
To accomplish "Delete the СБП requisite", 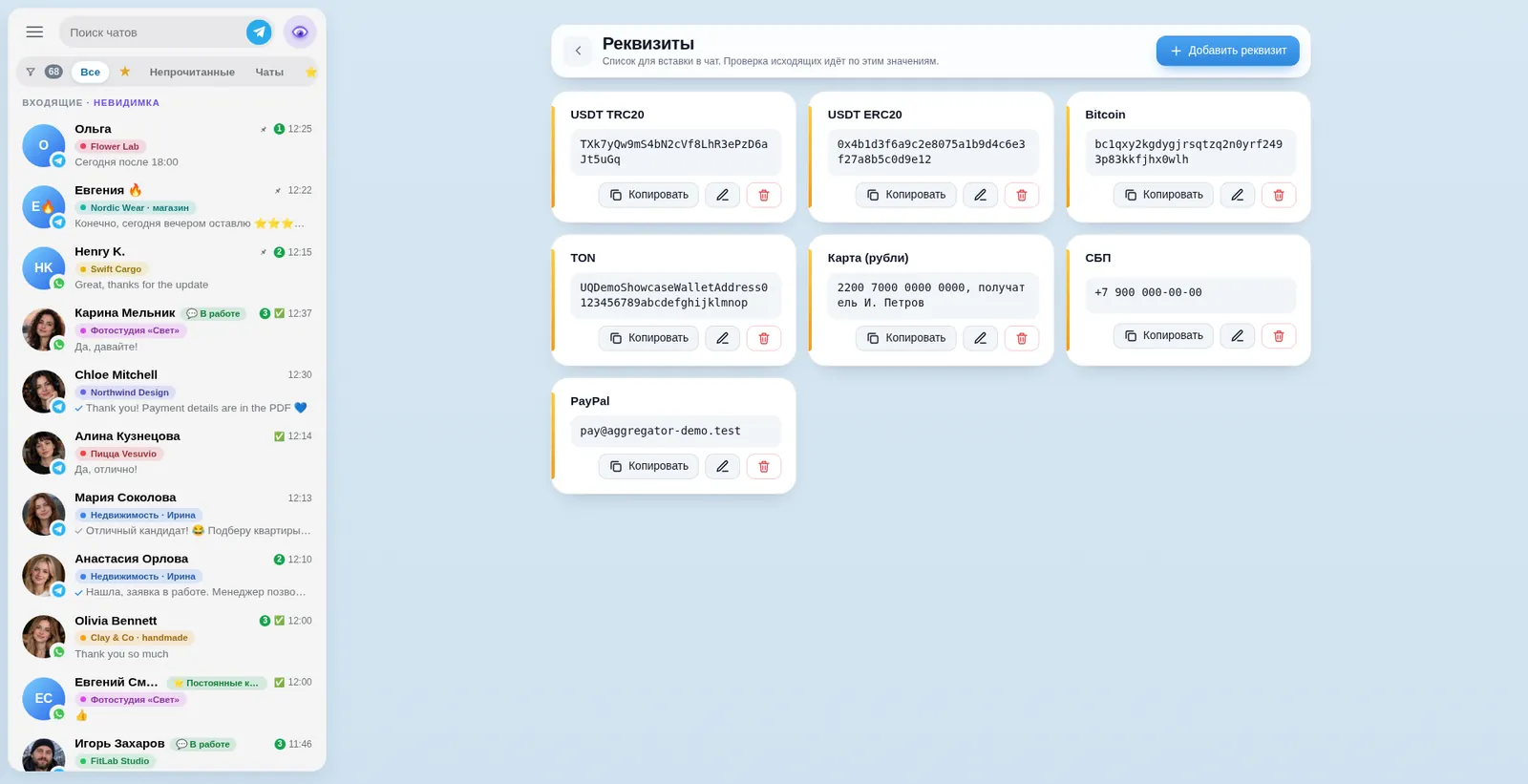I will tap(1279, 335).
